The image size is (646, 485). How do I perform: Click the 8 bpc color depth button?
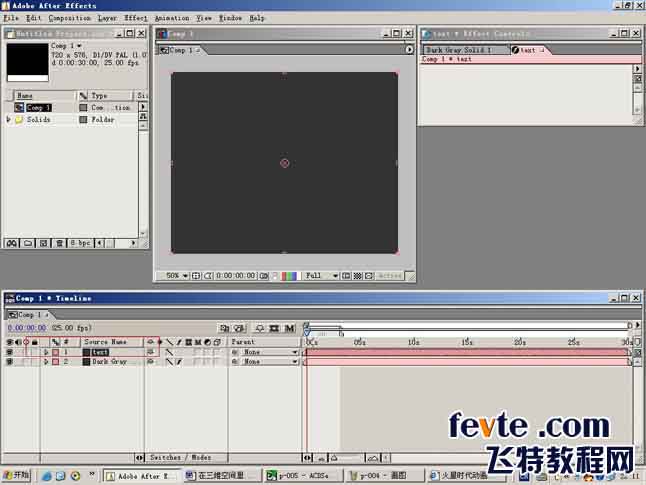[80, 244]
